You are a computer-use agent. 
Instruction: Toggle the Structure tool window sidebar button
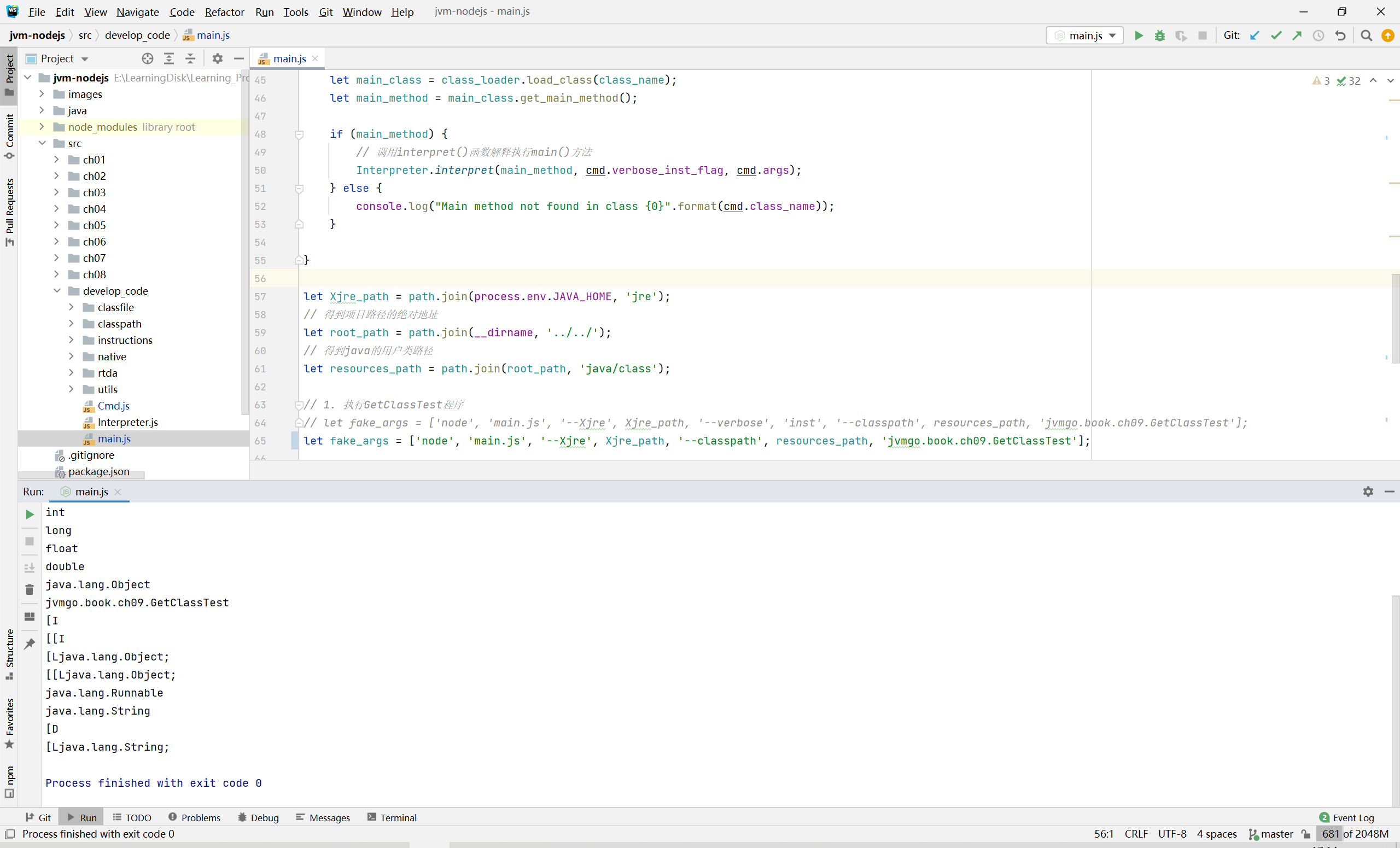click(9, 653)
